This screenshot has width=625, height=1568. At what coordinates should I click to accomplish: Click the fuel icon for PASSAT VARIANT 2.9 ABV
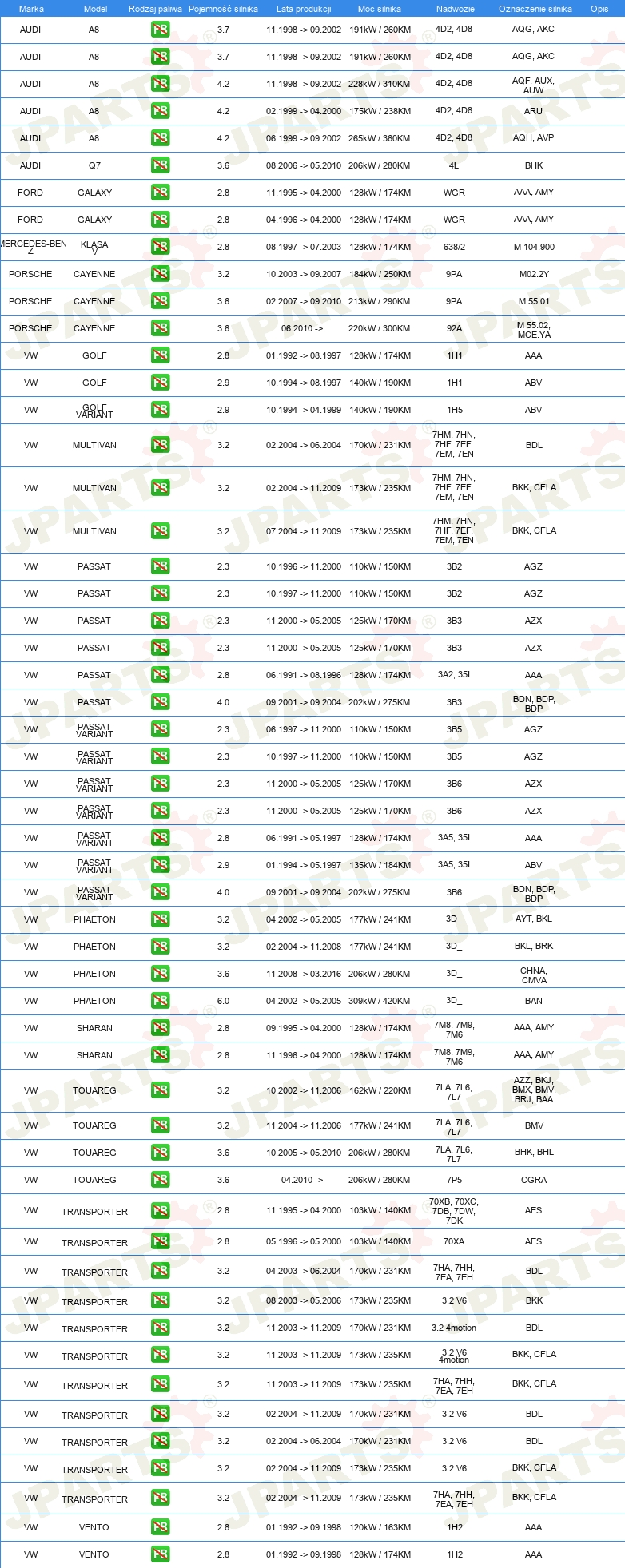pos(160,865)
